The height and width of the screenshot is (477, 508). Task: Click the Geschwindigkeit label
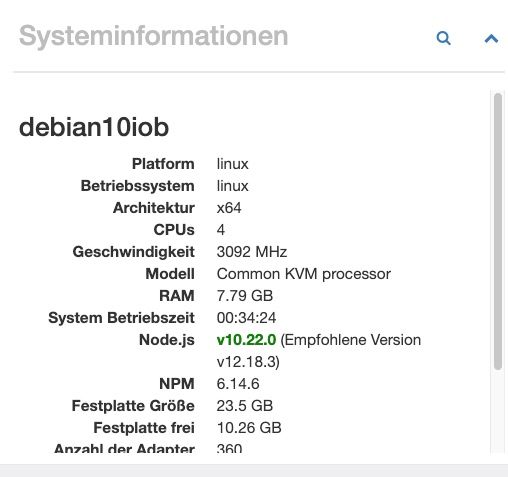(134, 252)
